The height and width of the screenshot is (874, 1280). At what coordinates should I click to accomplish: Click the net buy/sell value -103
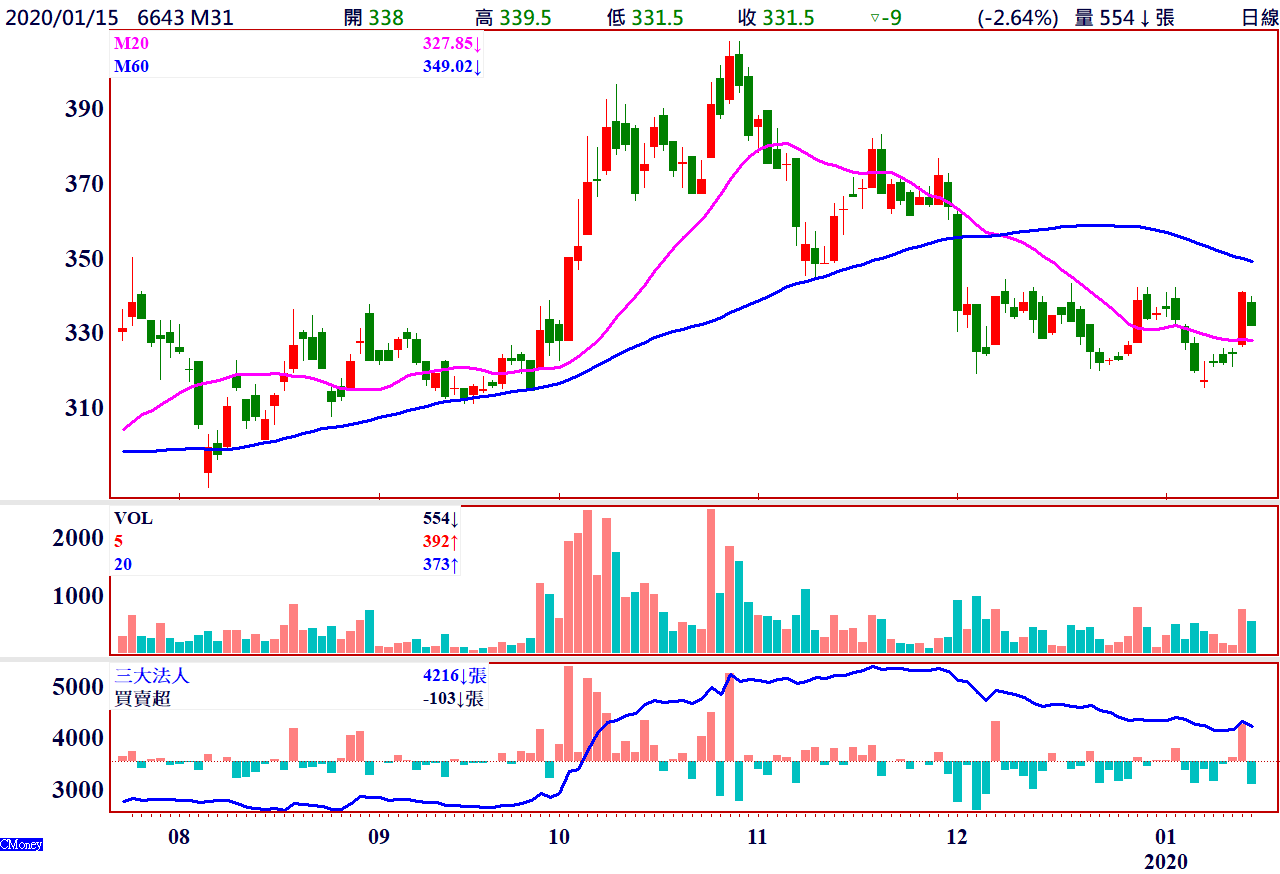(454, 699)
